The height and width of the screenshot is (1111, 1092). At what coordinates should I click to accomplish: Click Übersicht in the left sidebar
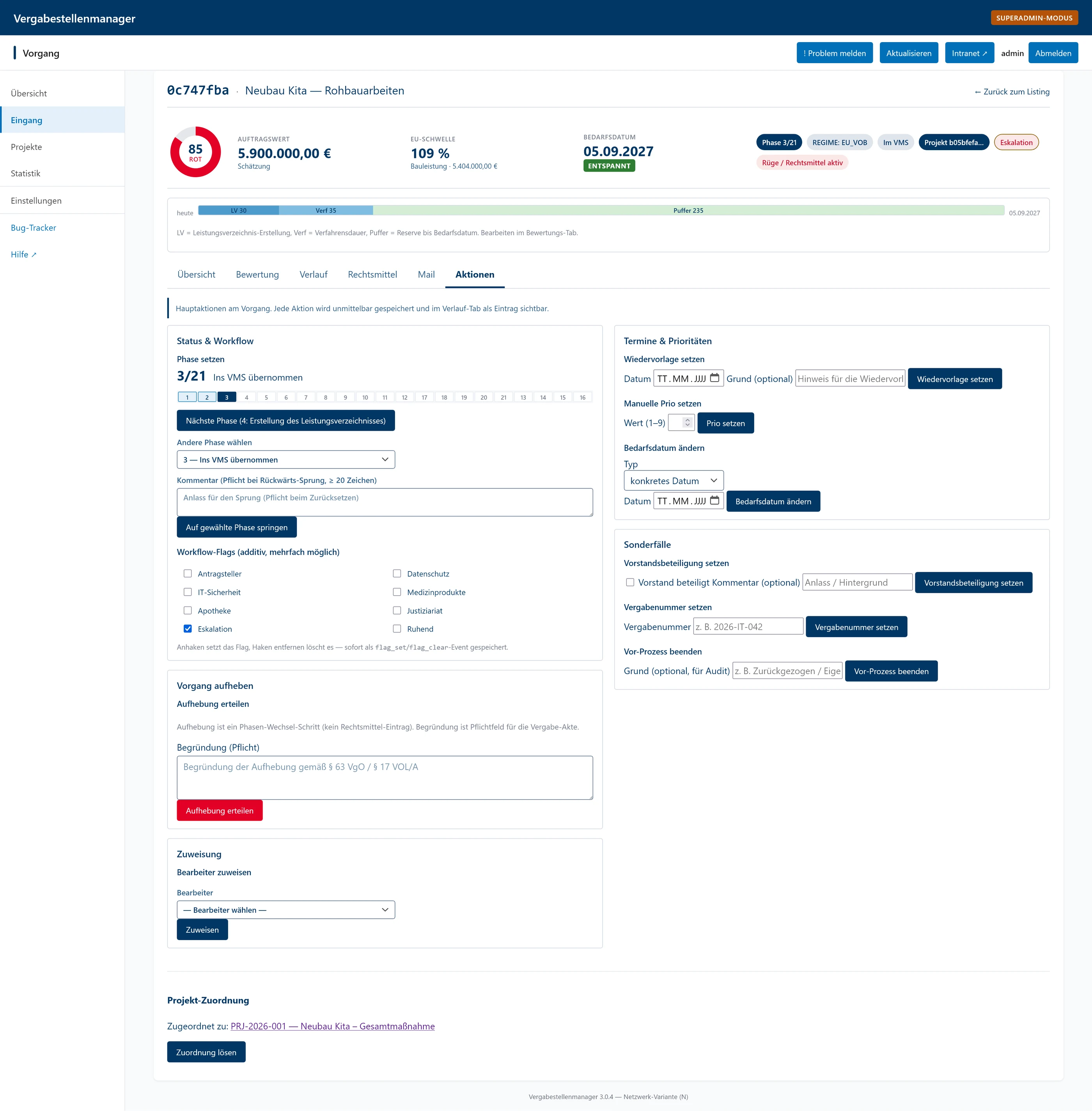tap(62, 94)
